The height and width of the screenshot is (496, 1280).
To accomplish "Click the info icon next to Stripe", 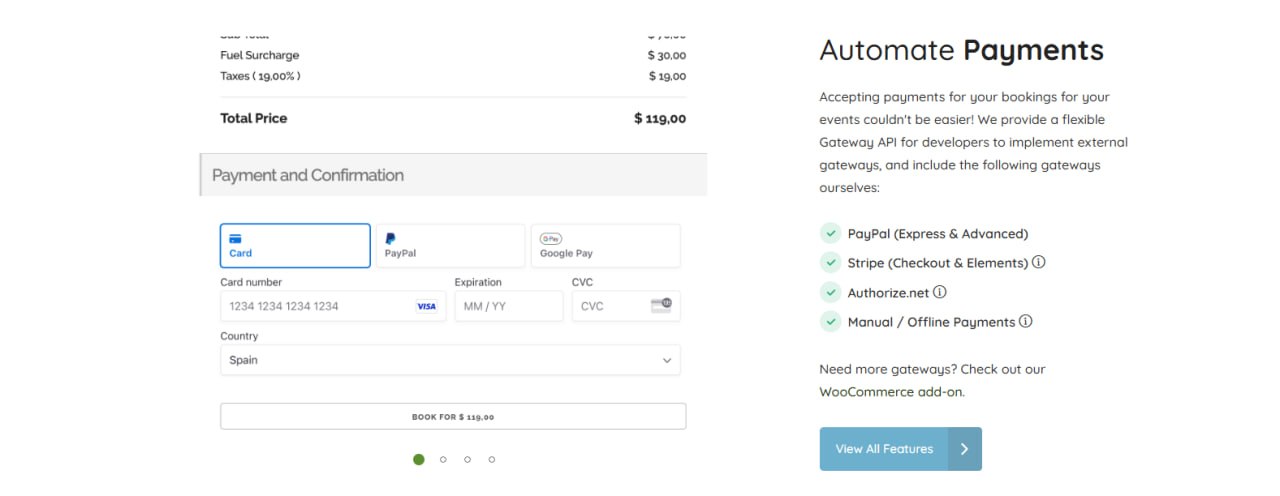I will click(x=1039, y=263).
